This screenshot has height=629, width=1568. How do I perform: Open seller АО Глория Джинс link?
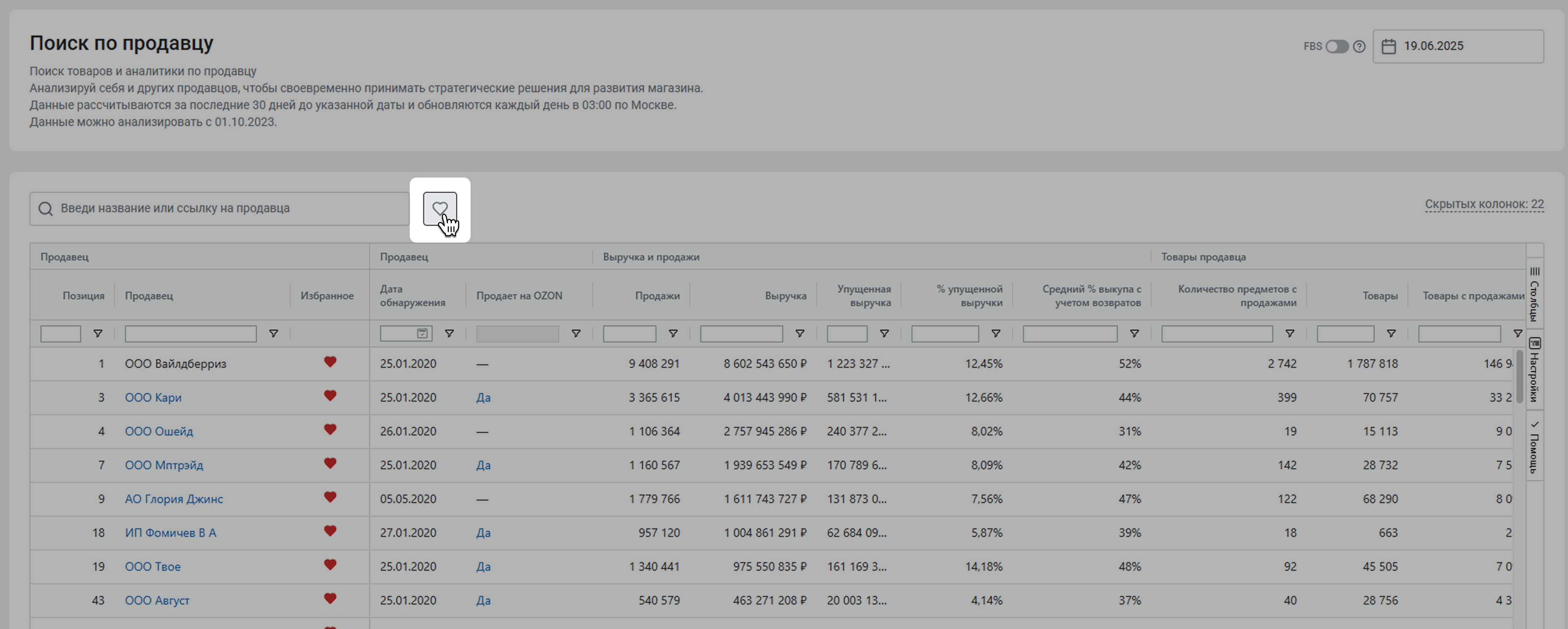coord(174,499)
